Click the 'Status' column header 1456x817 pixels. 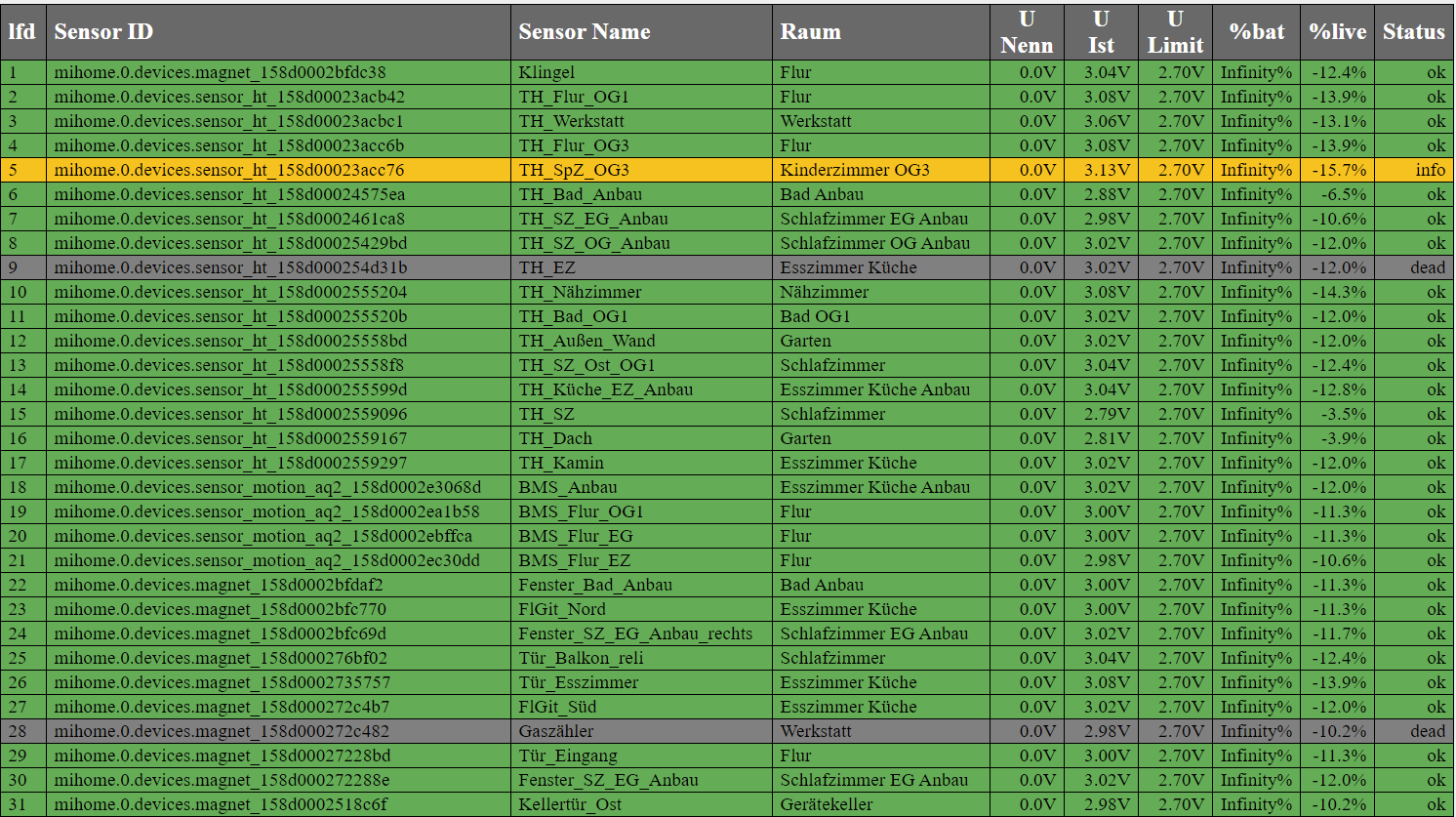[x=1413, y=31]
